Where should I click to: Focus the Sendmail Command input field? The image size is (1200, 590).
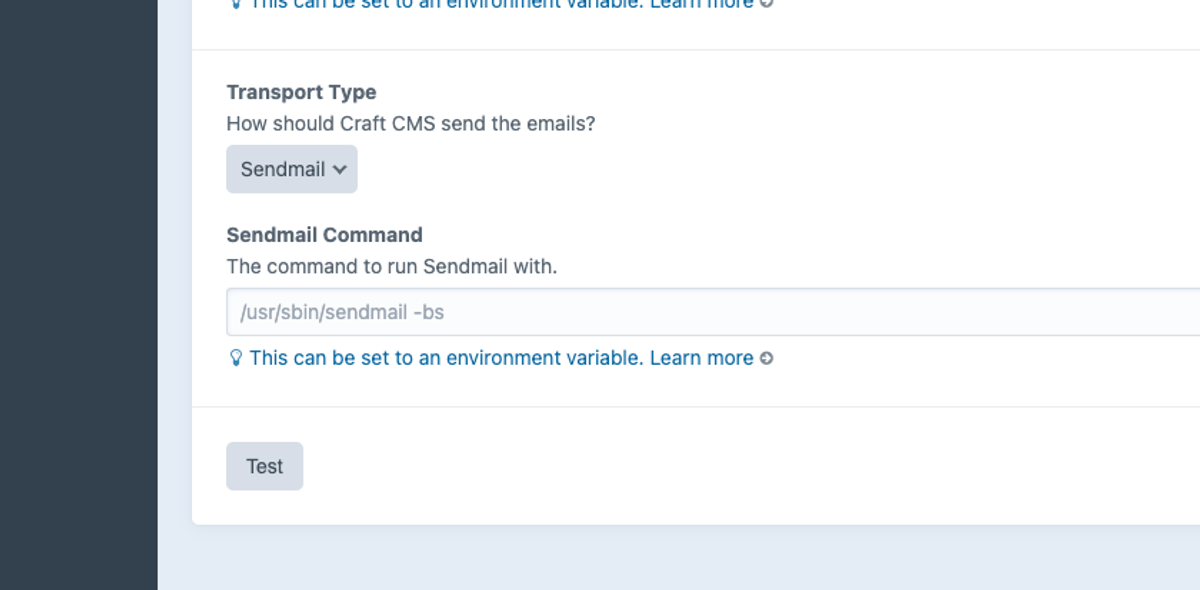[x=713, y=312]
